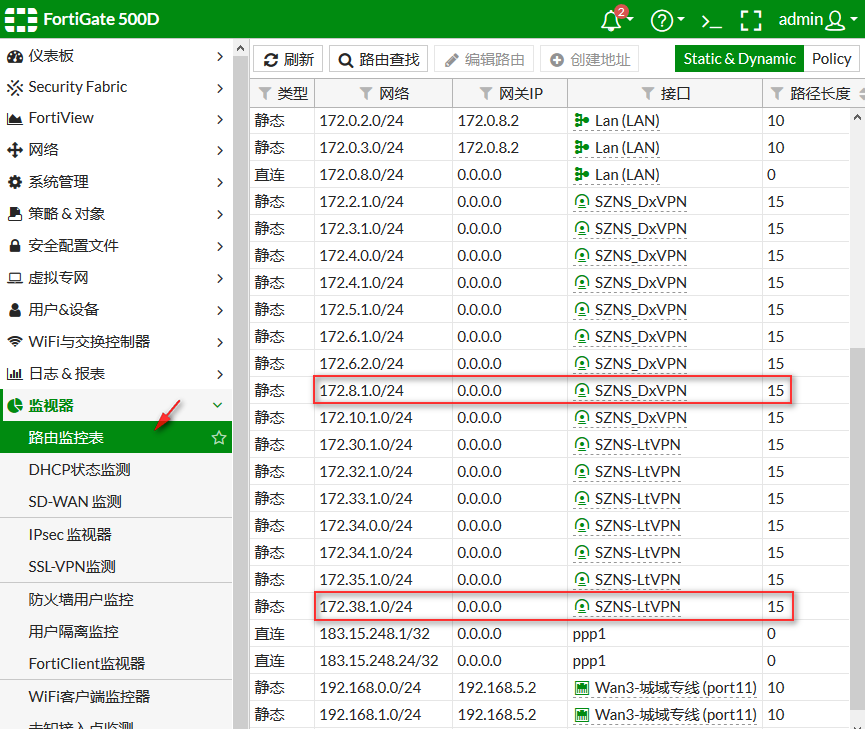Filter the 网关IP column
Screen dimensions: 865x729
point(485,94)
